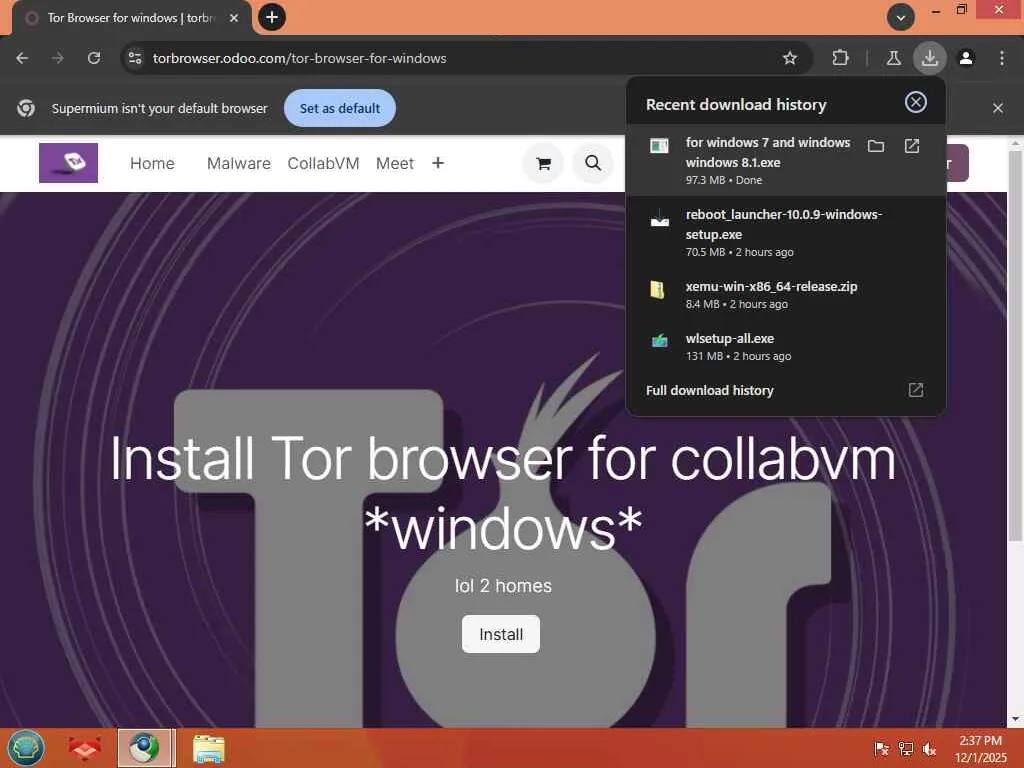The width and height of the screenshot is (1024, 768).
Task: Click the scrollbar down arrow
Action: [x=1015, y=720]
